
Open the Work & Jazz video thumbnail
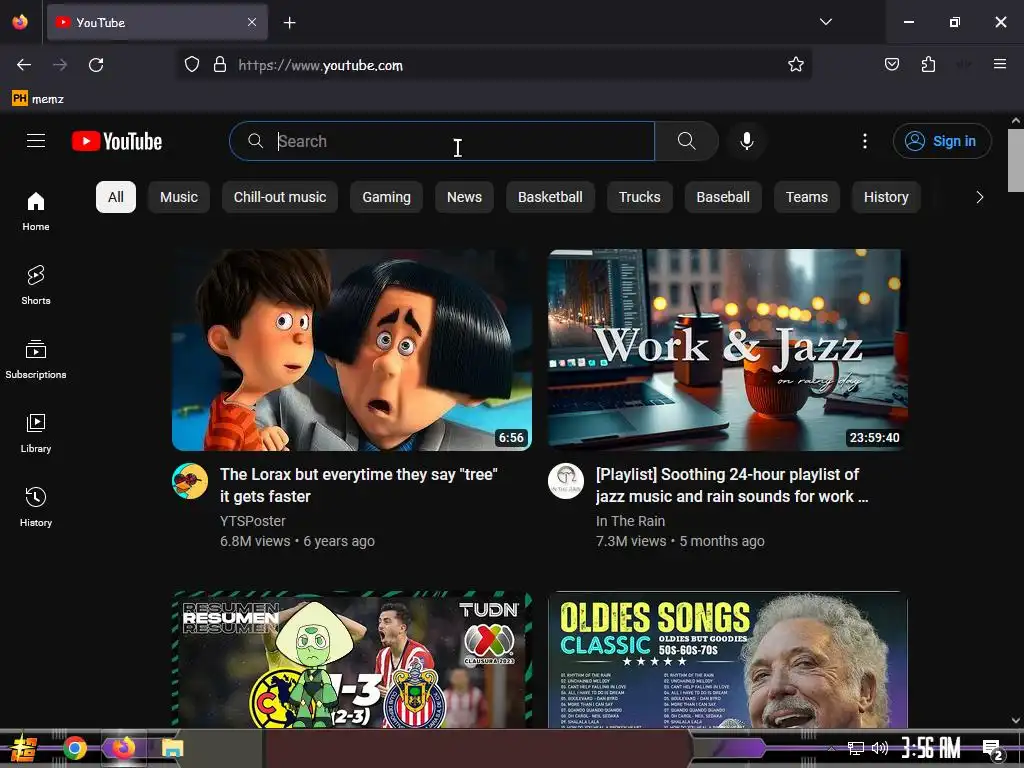pyautogui.click(x=728, y=350)
